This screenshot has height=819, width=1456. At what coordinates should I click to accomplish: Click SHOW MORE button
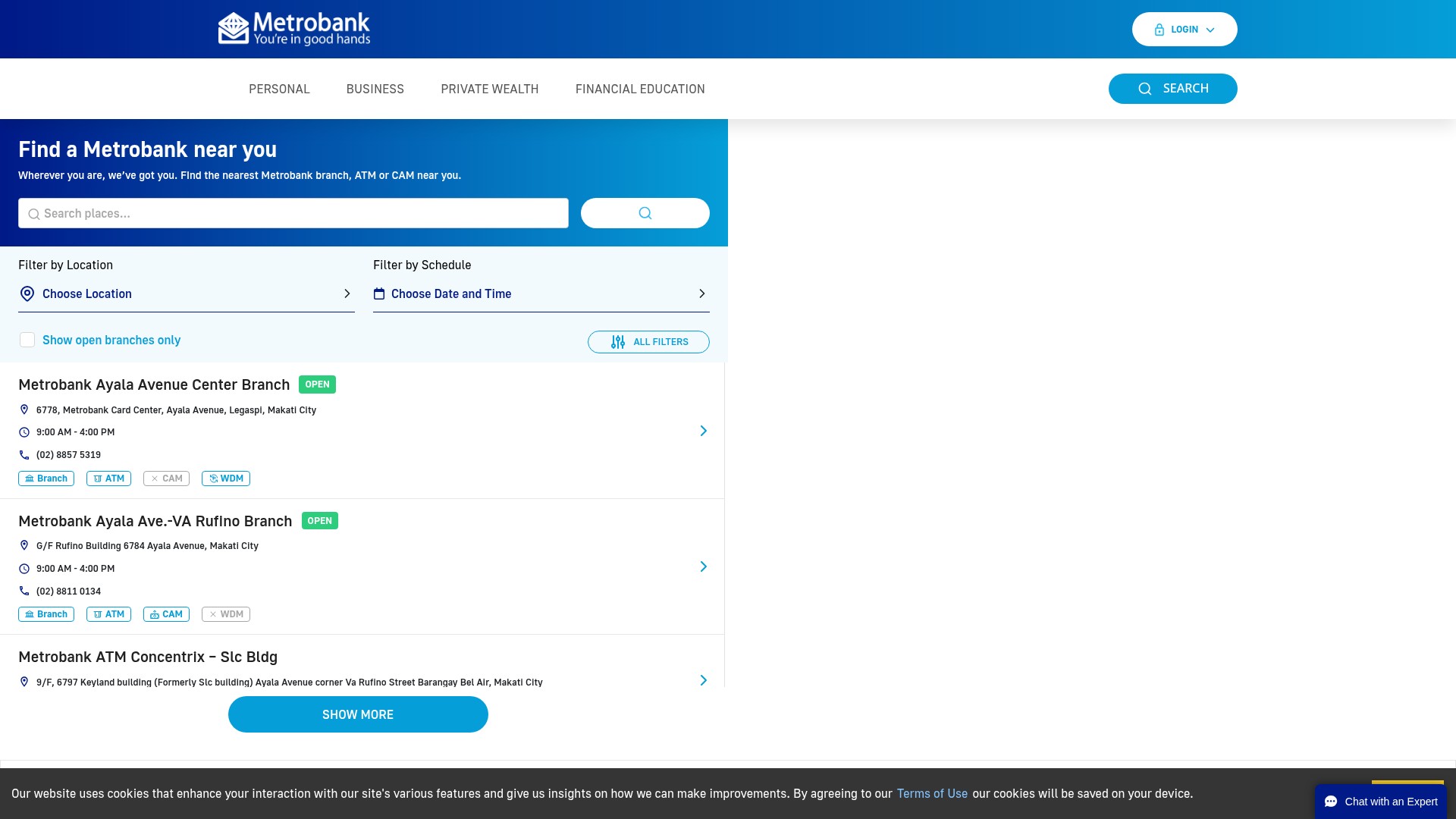click(358, 714)
